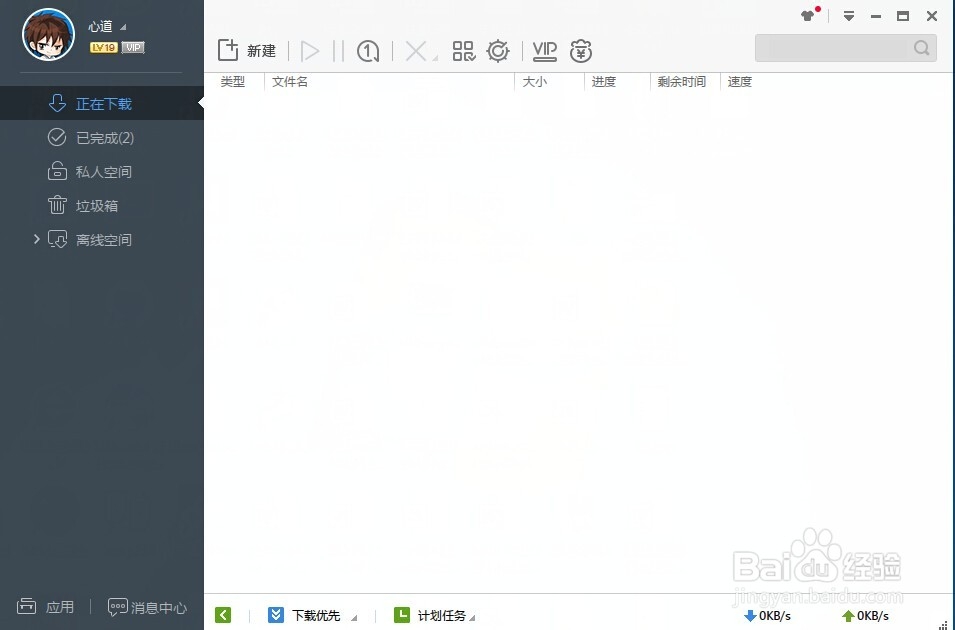The height and width of the screenshot is (630, 955).
Task: Open 消息中心 at the bottom left
Action: click(148, 607)
